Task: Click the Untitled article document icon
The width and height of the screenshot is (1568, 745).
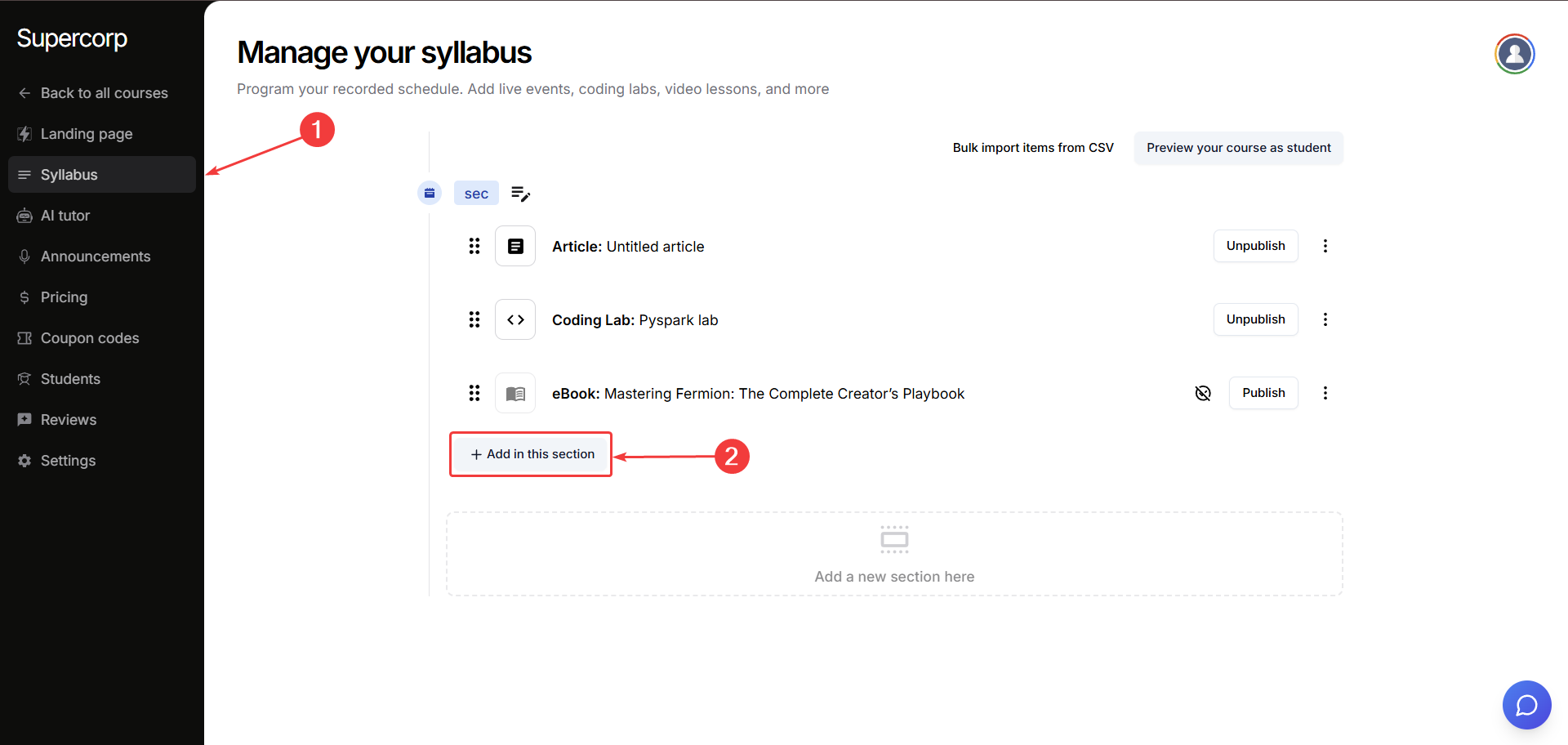Action: (x=515, y=246)
